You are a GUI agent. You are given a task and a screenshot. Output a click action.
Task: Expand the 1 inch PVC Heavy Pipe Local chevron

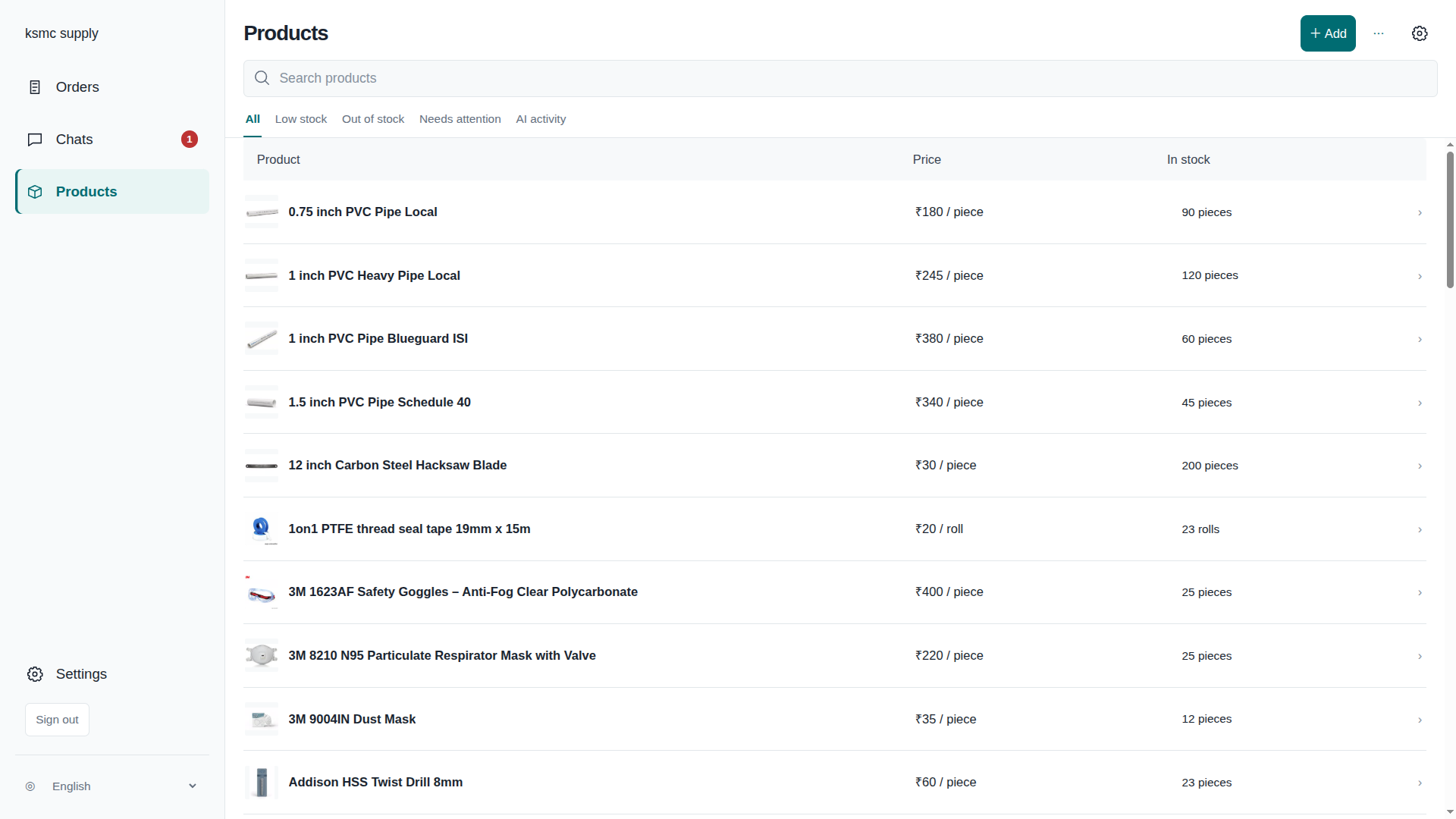point(1420,276)
